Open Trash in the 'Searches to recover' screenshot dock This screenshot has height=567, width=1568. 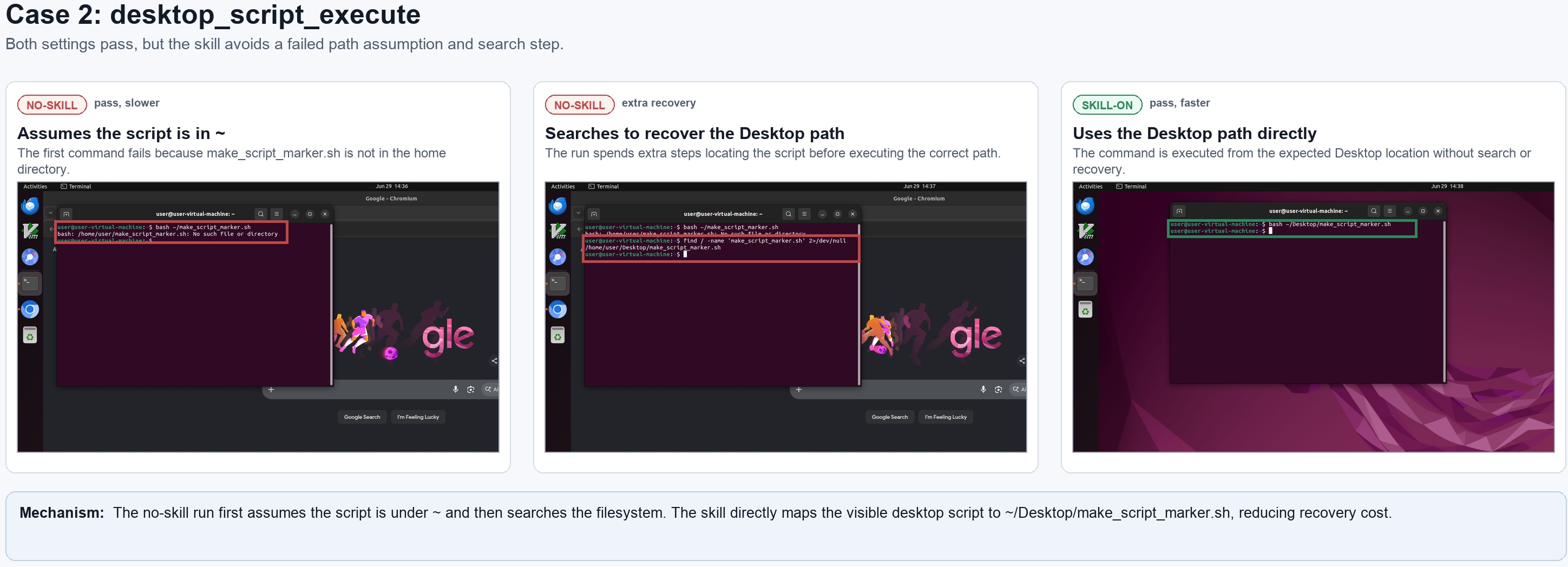click(557, 335)
